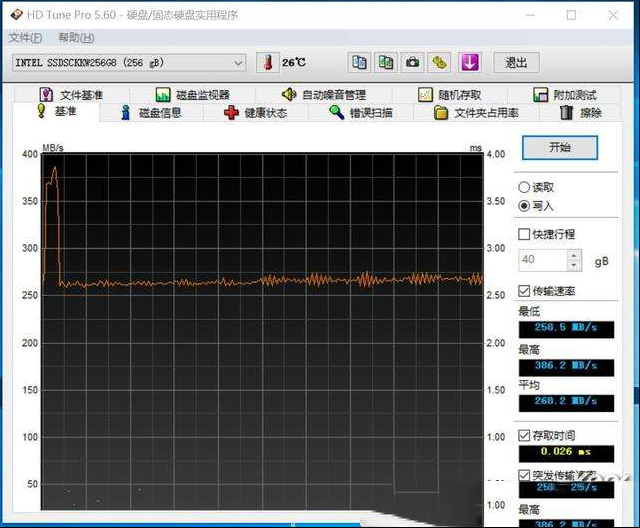Click the thermometer temperature icon
640x528 pixels.
[268, 63]
